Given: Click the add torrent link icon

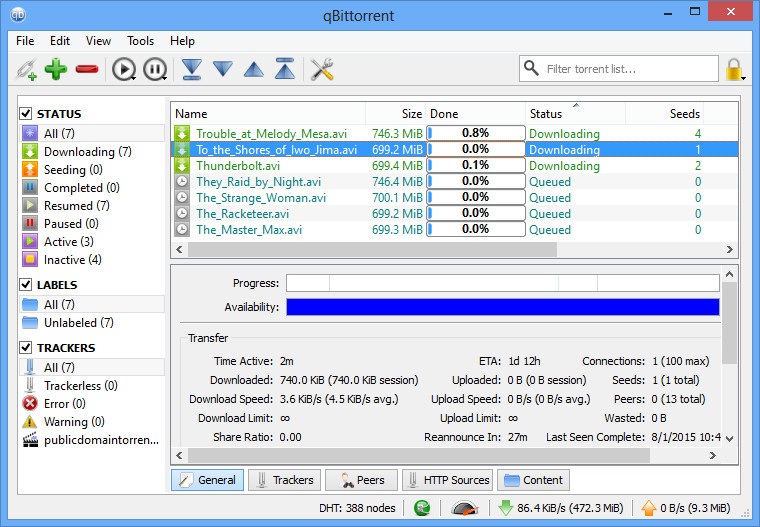Looking at the screenshot, I should (25, 70).
